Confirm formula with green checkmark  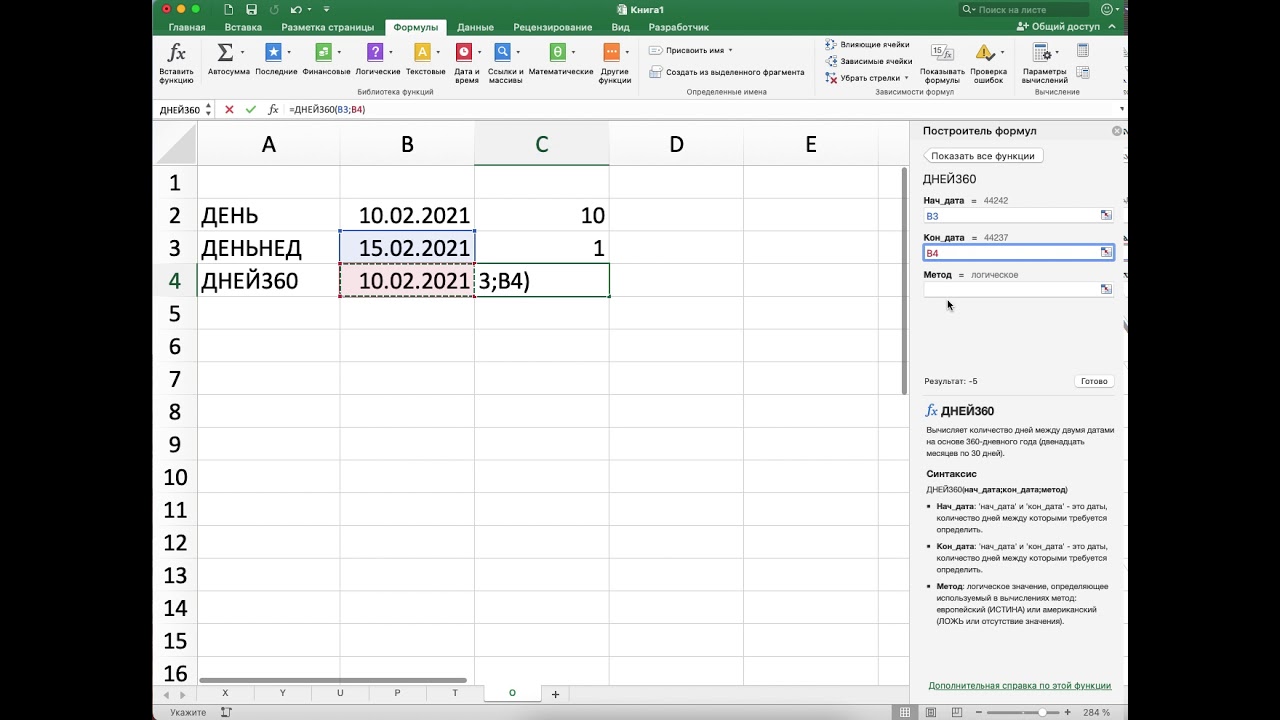click(x=251, y=110)
